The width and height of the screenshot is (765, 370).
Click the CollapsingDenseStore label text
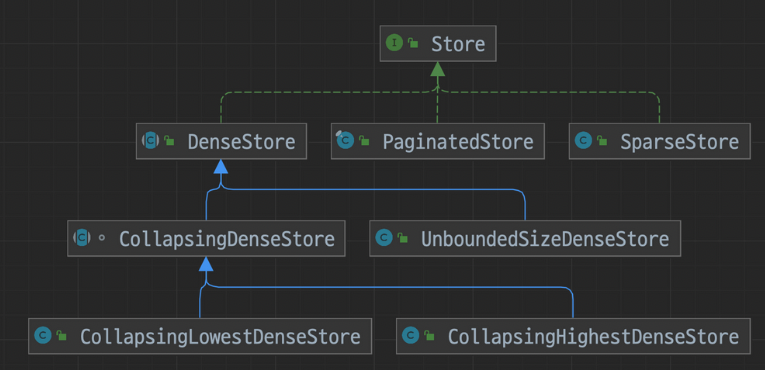[227, 239]
